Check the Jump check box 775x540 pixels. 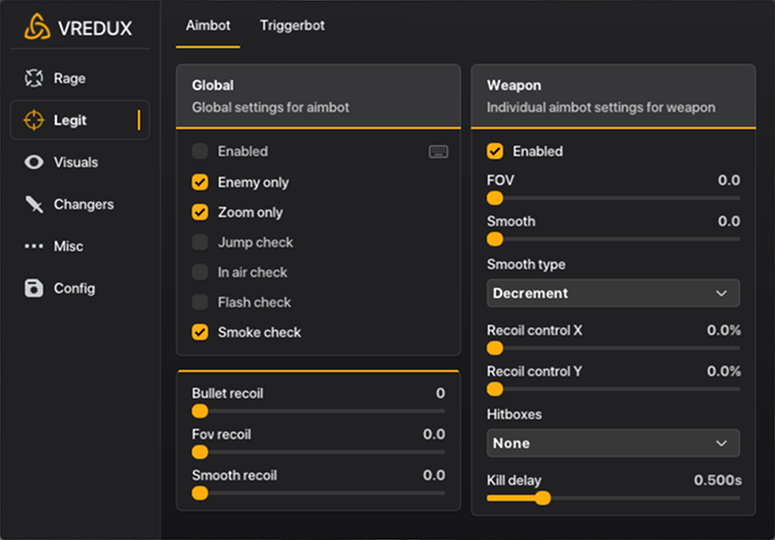[x=200, y=242]
